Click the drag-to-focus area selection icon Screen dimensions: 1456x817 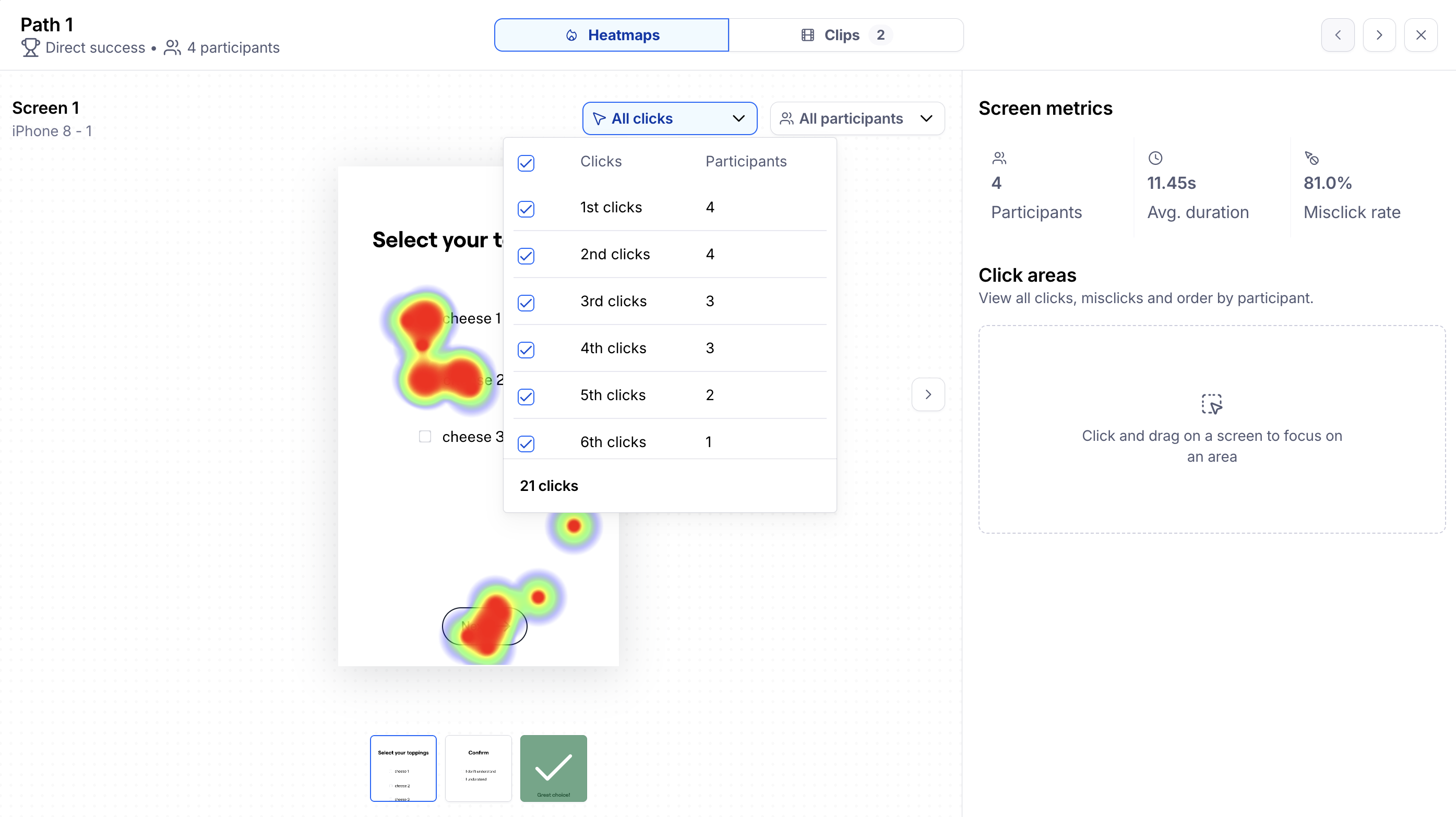(1211, 404)
